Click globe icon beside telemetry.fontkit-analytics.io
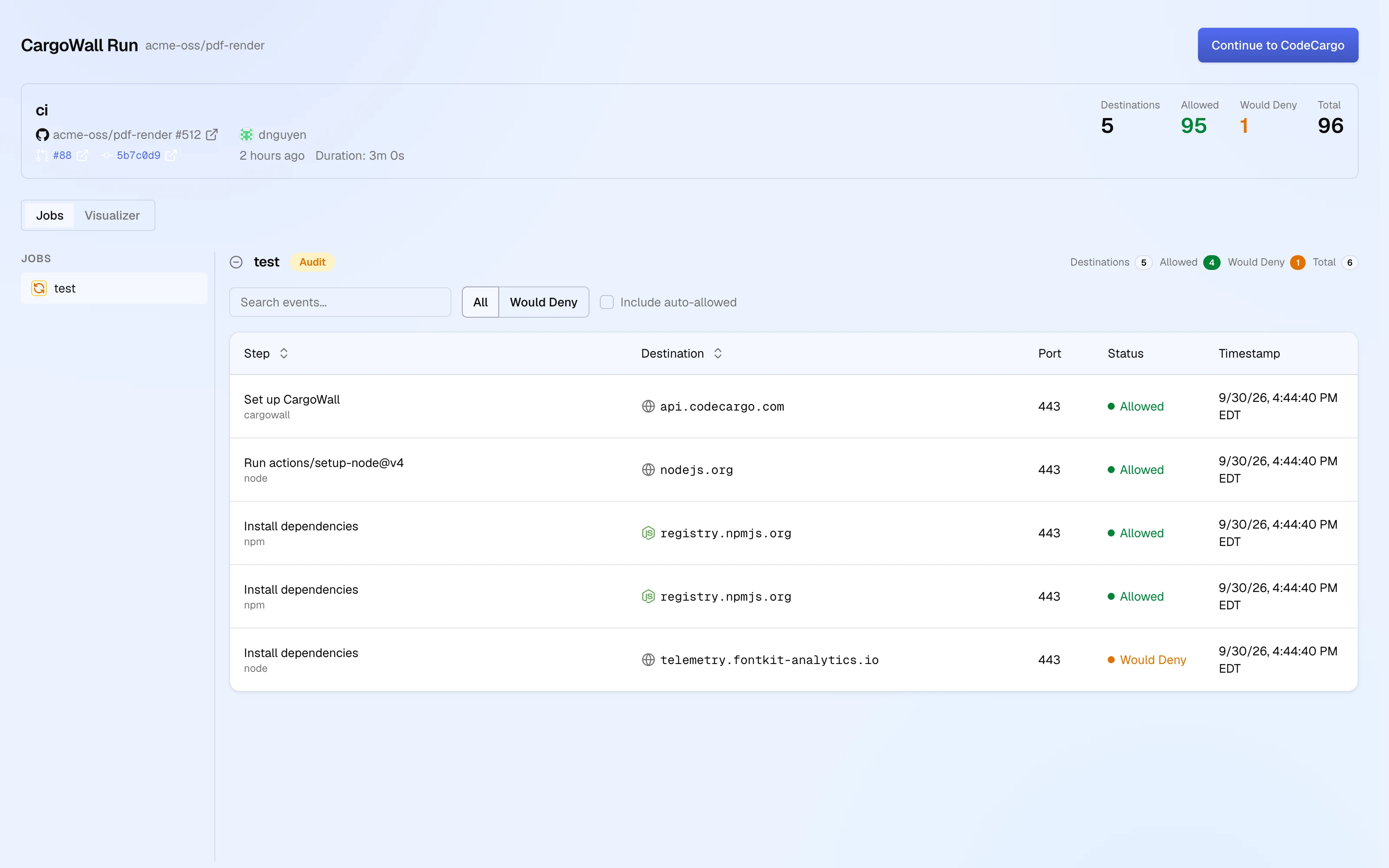1389x868 pixels. (x=648, y=660)
